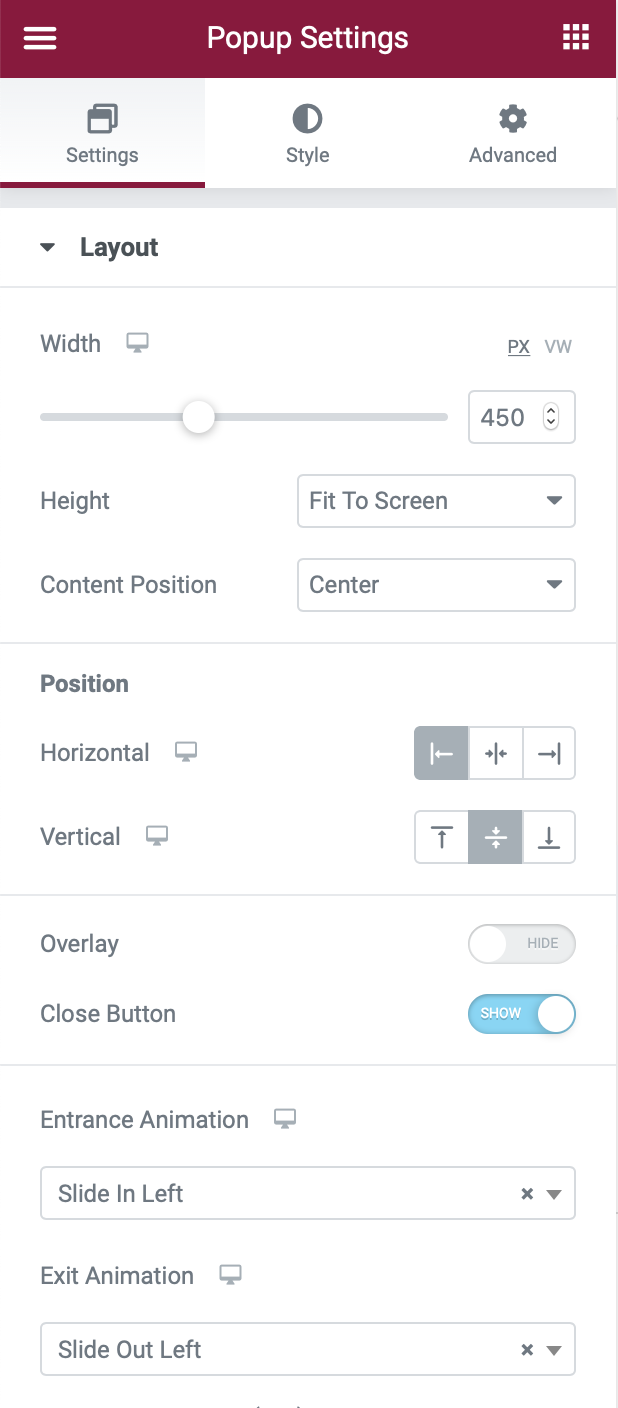Switch to the Advanced tab
Screen dimensions: 618x1408
click(x=512, y=134)
